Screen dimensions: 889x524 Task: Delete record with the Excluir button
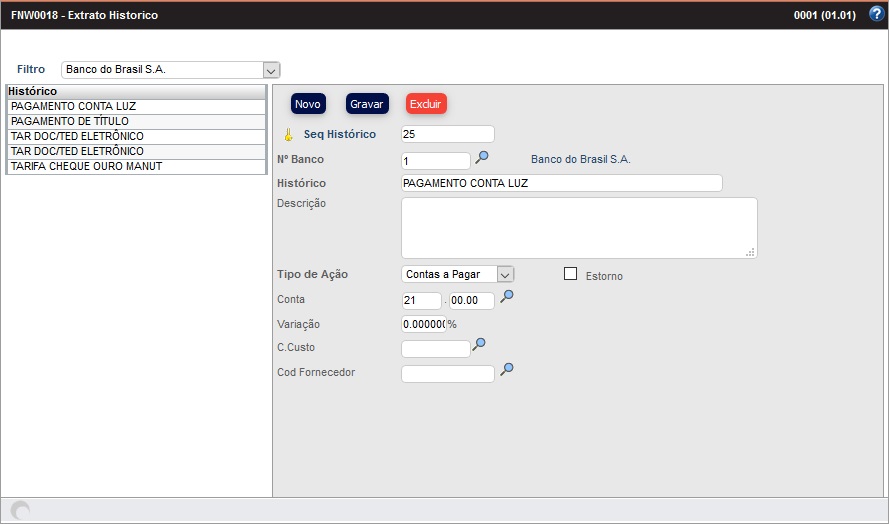(x=426, y=104)
